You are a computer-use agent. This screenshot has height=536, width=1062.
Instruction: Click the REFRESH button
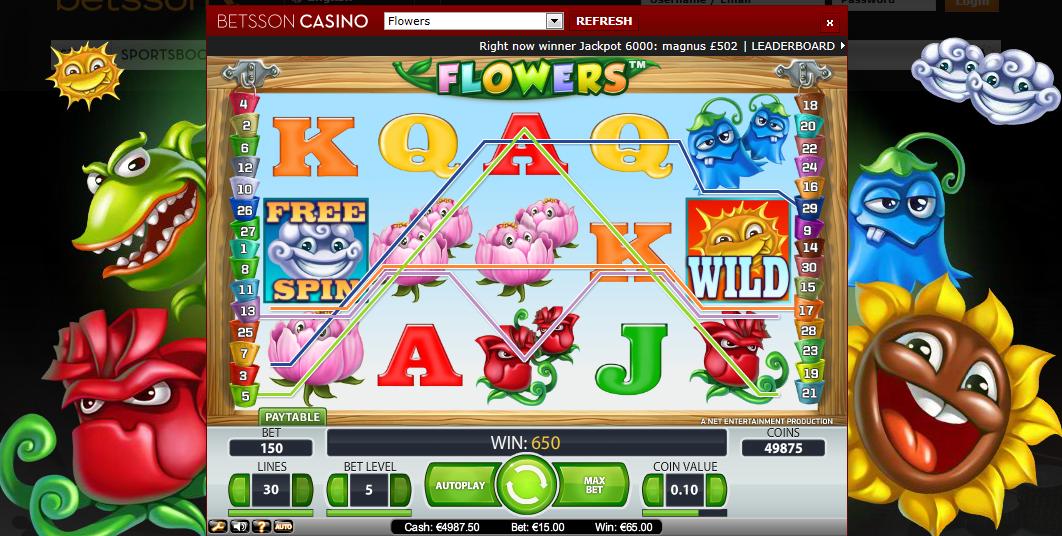(x=604, y=21)
